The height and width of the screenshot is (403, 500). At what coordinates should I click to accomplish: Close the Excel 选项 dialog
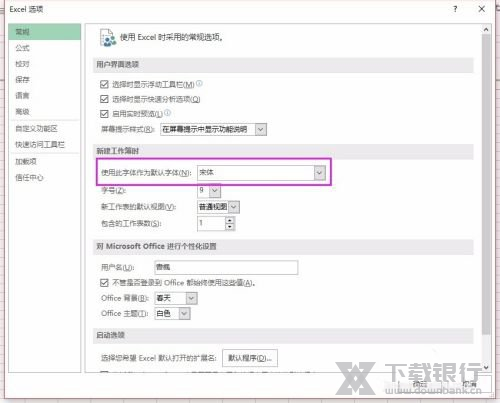click(482, 9)
